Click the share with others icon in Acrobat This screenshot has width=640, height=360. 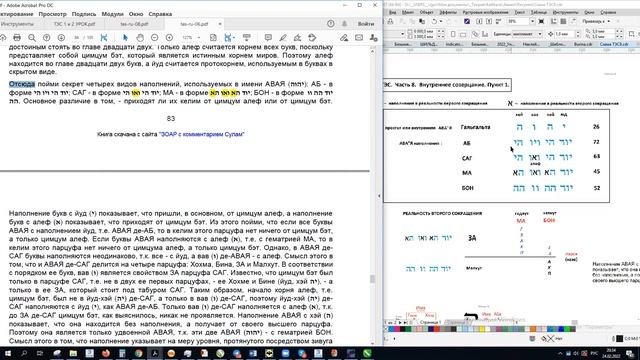coord(373,38)
